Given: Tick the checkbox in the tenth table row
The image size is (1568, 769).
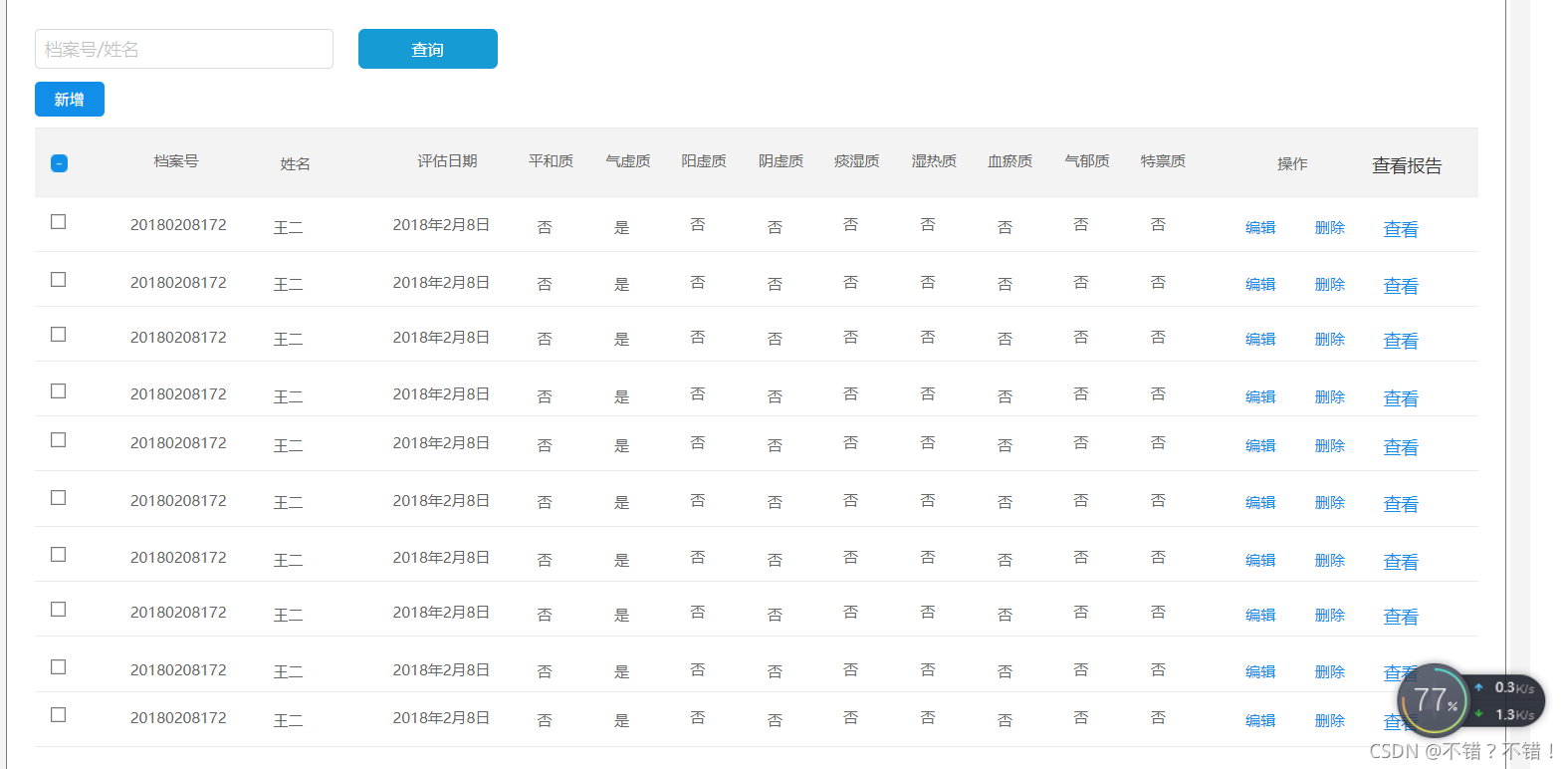Looking at the screenshot, I should 59,715.
